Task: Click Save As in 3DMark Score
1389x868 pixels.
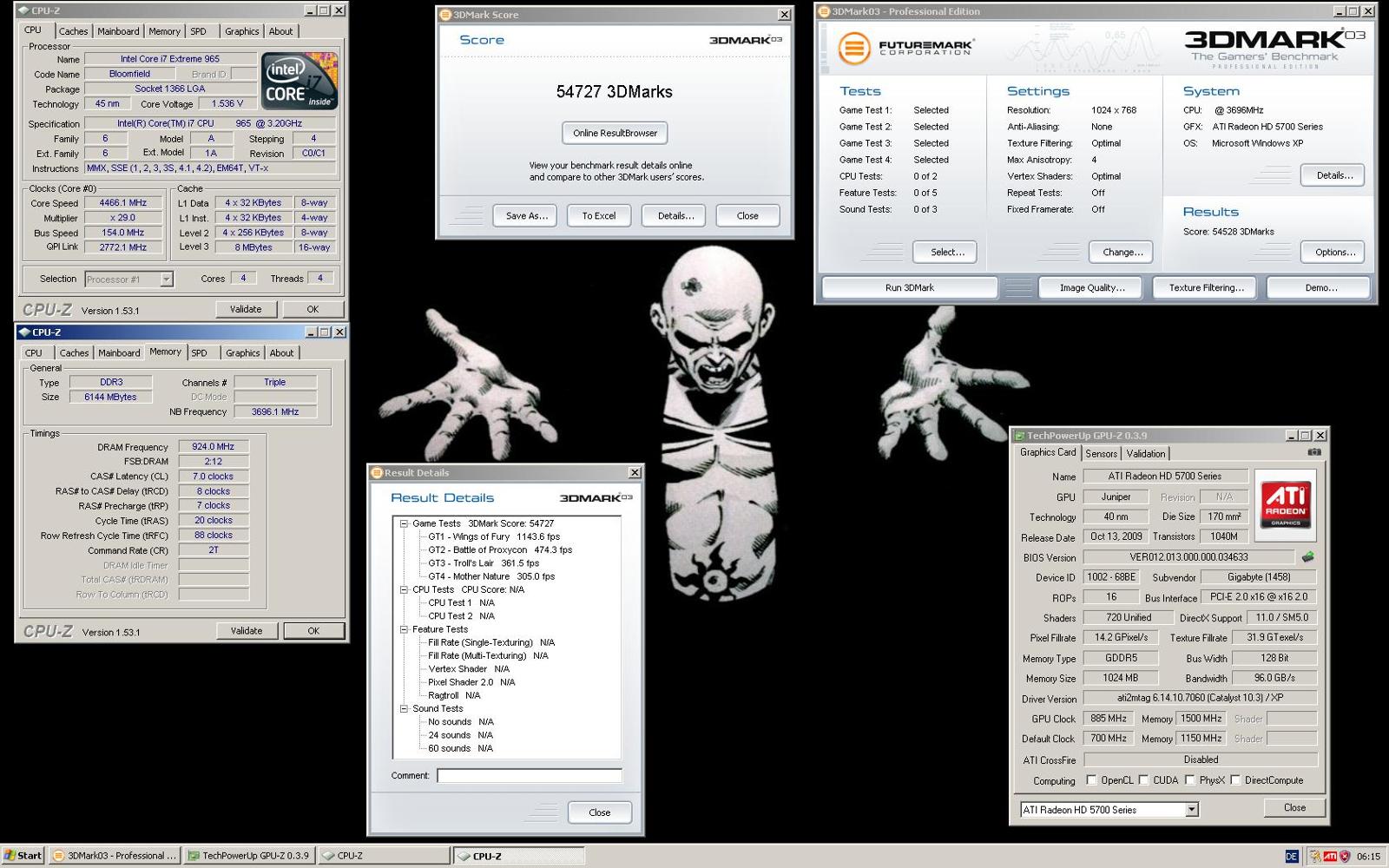Action: 526,216
